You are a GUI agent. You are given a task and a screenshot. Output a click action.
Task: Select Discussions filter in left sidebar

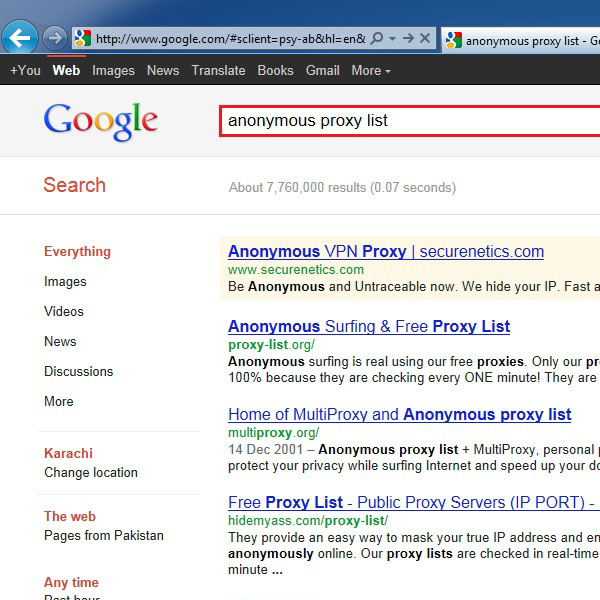79,371
